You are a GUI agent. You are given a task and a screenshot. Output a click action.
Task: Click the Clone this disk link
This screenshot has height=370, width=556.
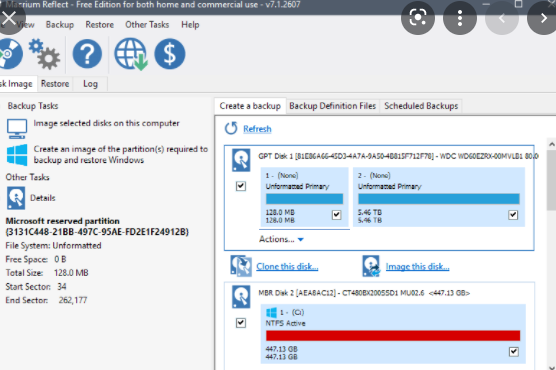287,266
